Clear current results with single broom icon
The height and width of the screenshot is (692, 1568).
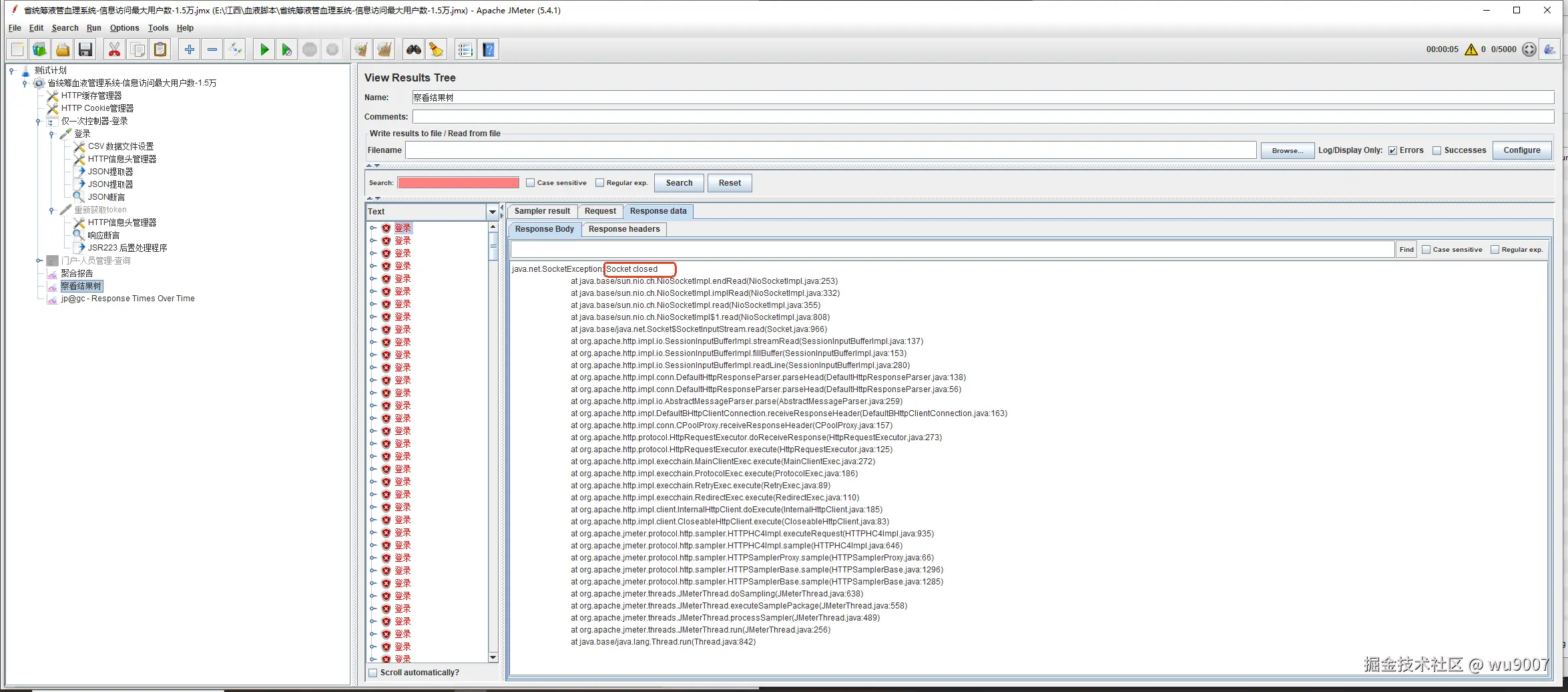coord(361,49)
